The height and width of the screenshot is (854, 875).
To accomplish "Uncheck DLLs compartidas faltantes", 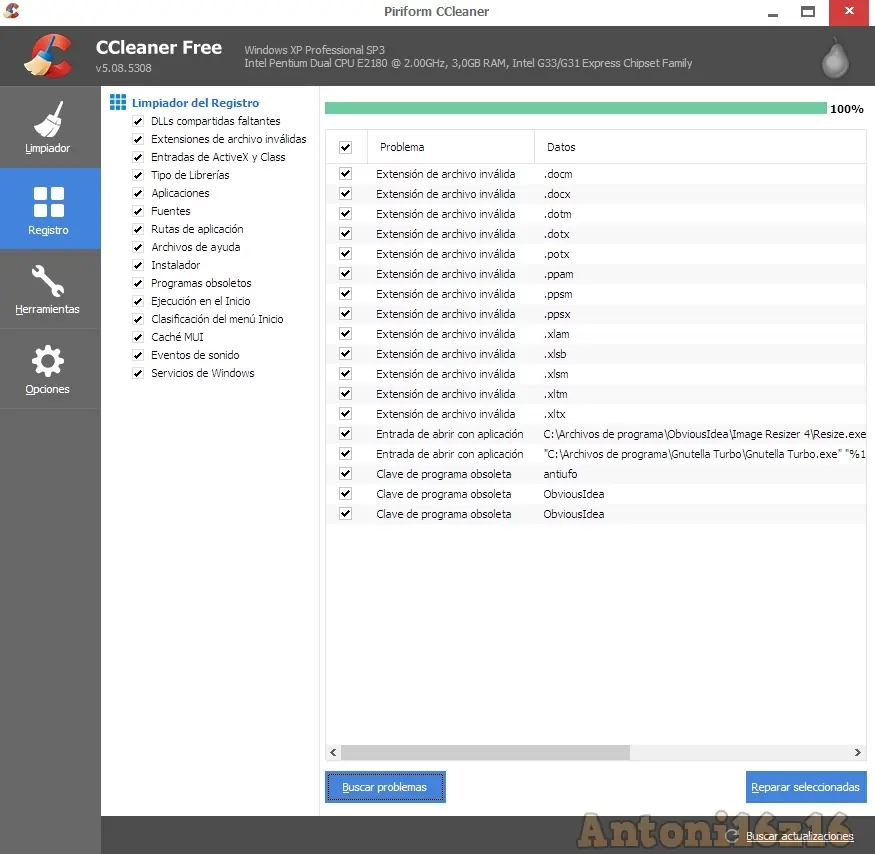I will (138, 121).
